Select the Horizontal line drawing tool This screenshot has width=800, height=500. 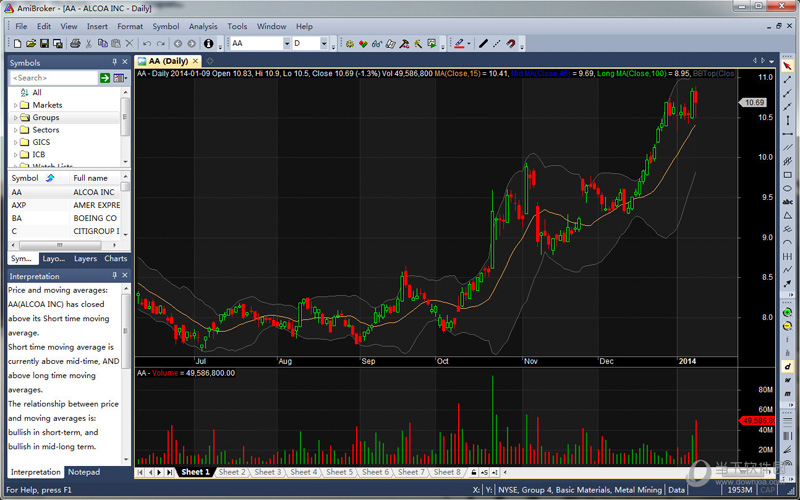pos(787,134)
